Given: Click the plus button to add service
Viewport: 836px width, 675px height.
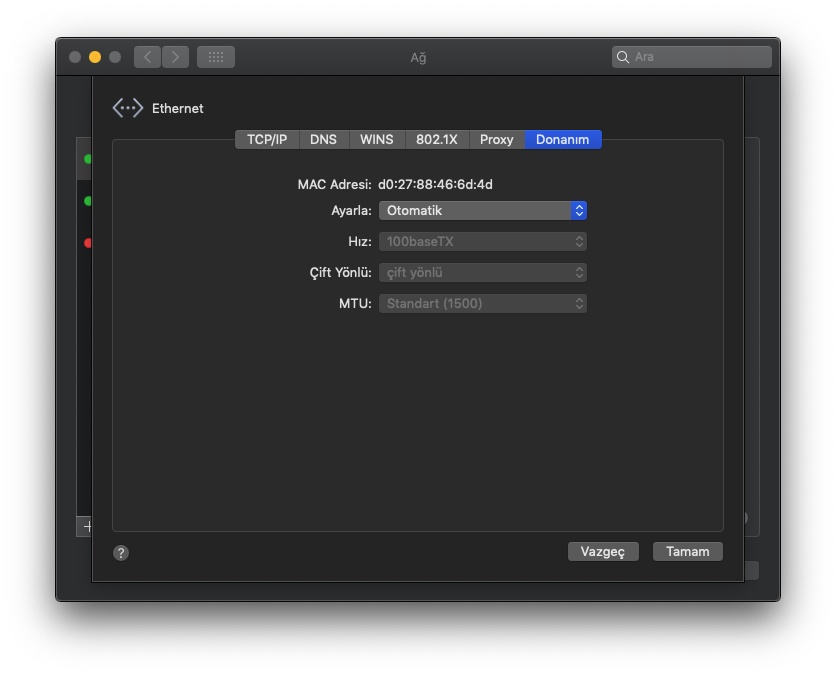Looking at the screenshot, I should pos(86,525).
